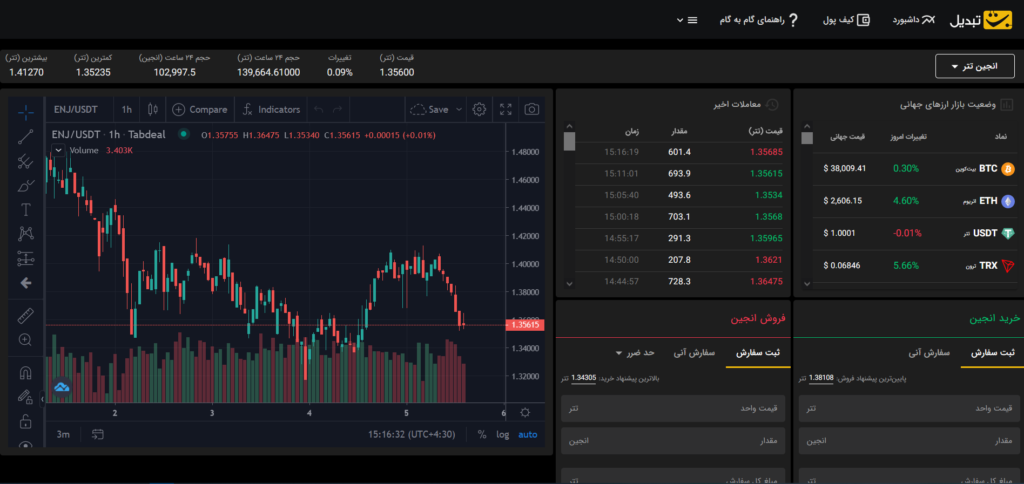Toggle log scale on chart
The height and width of the screenshot is (484, 1024).
[x=502, y=434]
